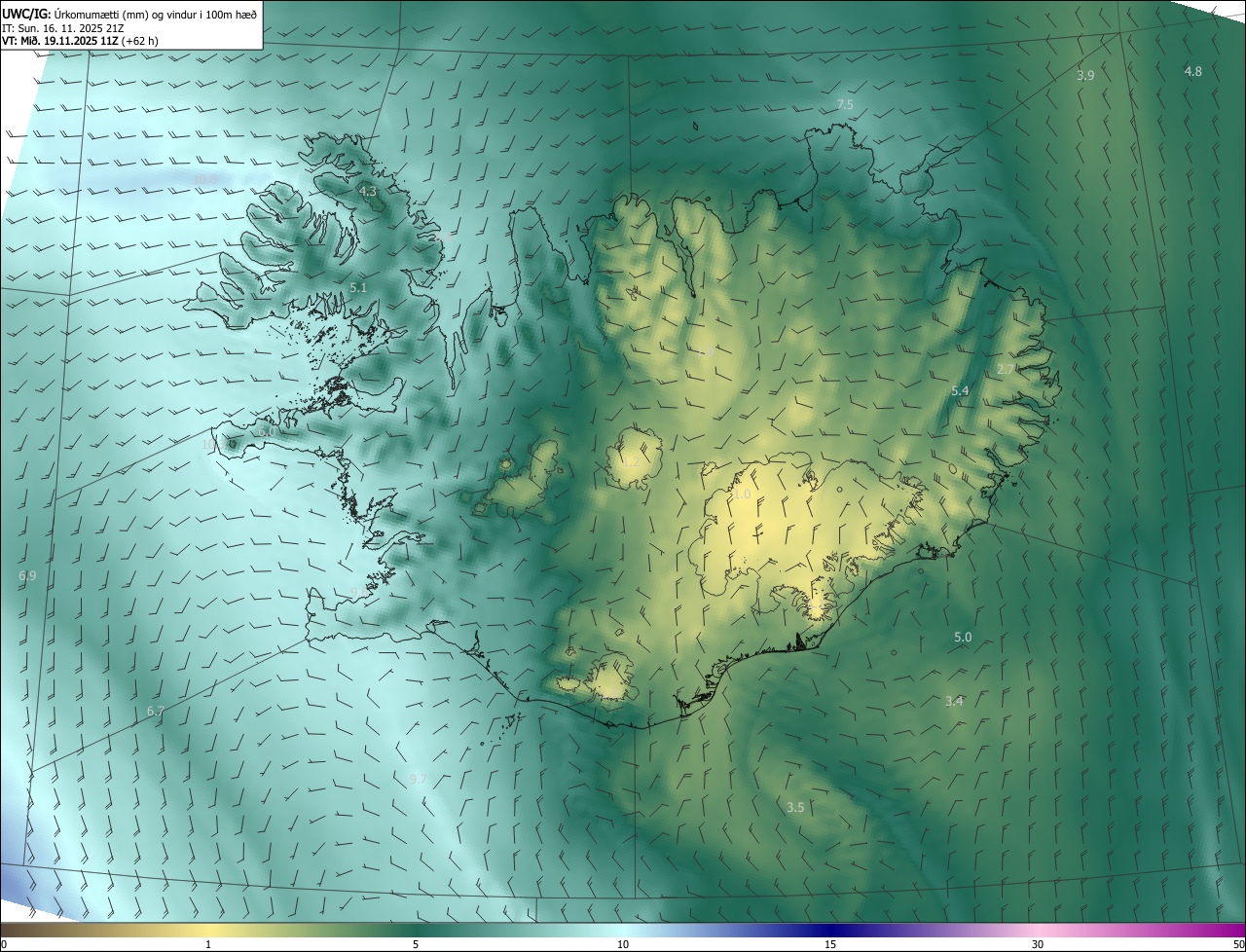The image size is (1246, 952).
Task: Click the 5.4 value in East Iceland
Action: 960,390
